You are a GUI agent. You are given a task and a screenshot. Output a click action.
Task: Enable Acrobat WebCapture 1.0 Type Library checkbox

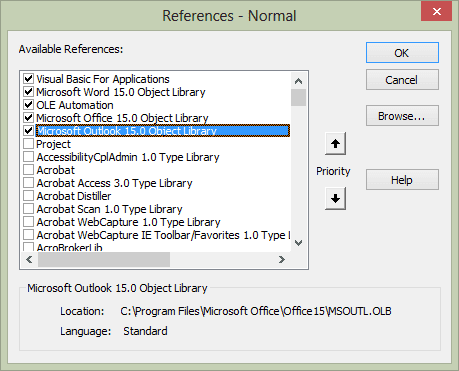pos(29,222)
